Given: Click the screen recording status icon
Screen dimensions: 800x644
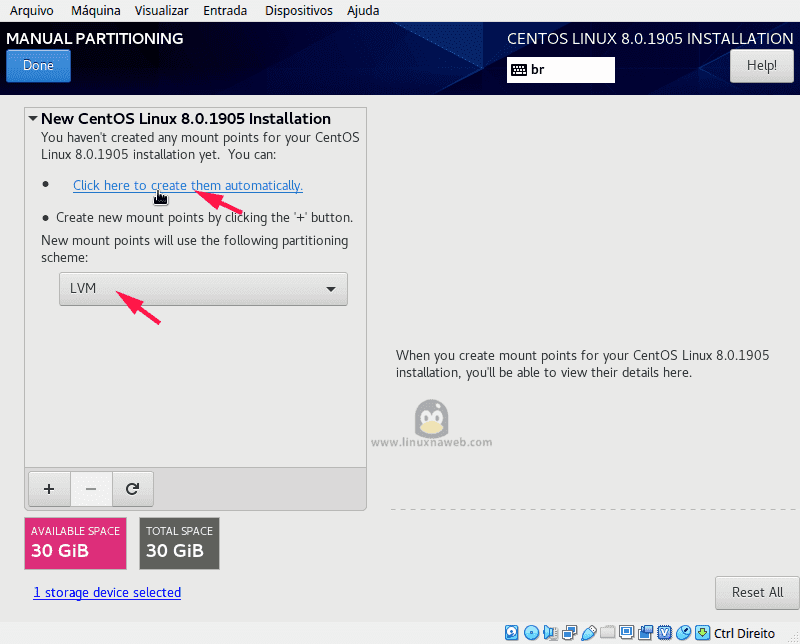Looking at the screenshot, I should pyautogui.click(x=645, y=633).
